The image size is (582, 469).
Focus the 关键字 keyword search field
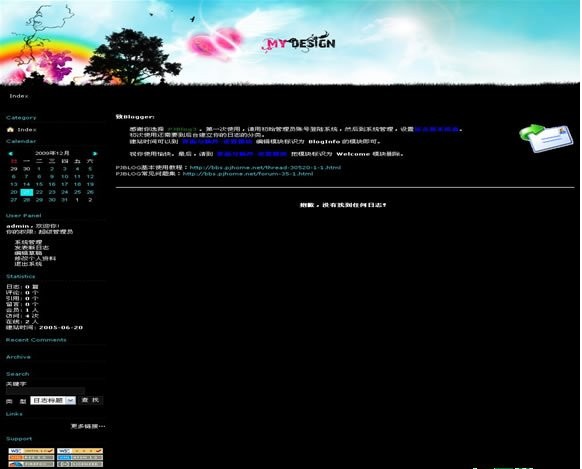[x=45, y=391]
